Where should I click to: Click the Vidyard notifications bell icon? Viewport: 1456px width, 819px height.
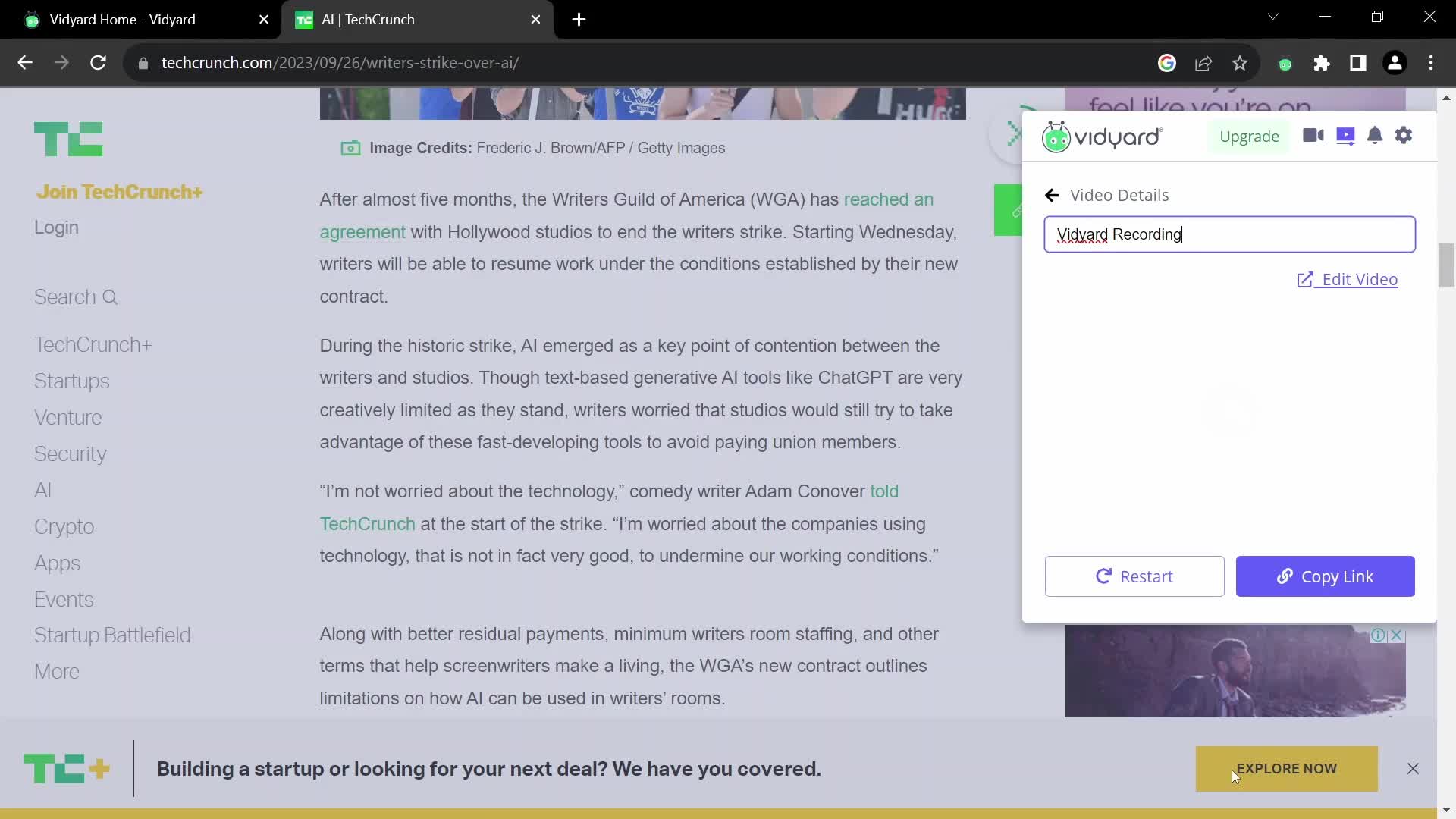click(1375, 136)
